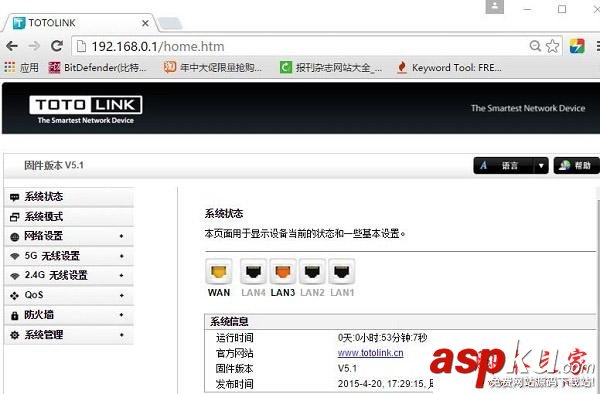Click the LAN4 port icon
Viewport: 600px width, 394px height.
click(x=253, y=272)
